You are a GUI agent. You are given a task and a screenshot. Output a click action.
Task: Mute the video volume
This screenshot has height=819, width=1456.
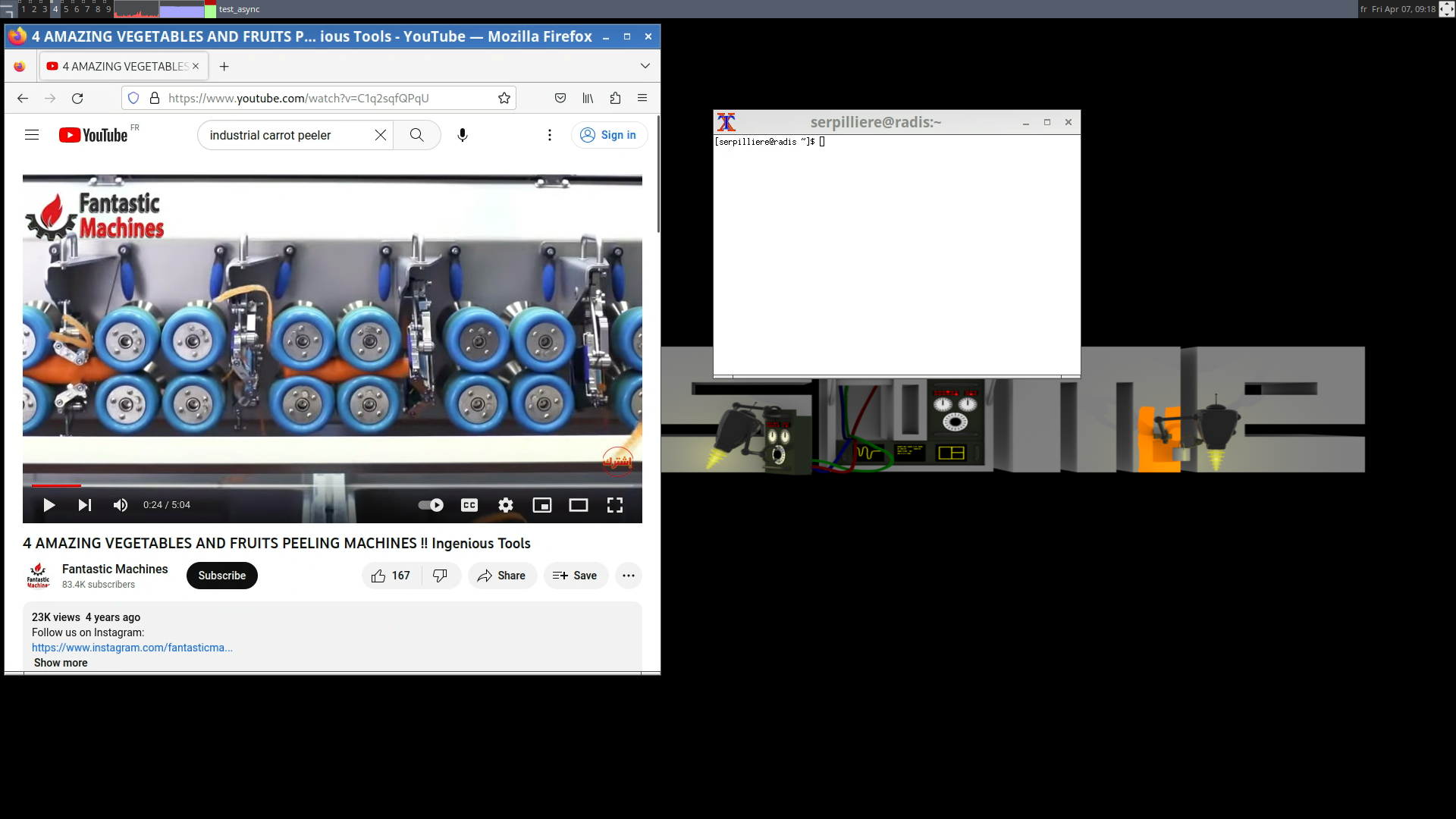pyautogui.click(x=121, y=505)
